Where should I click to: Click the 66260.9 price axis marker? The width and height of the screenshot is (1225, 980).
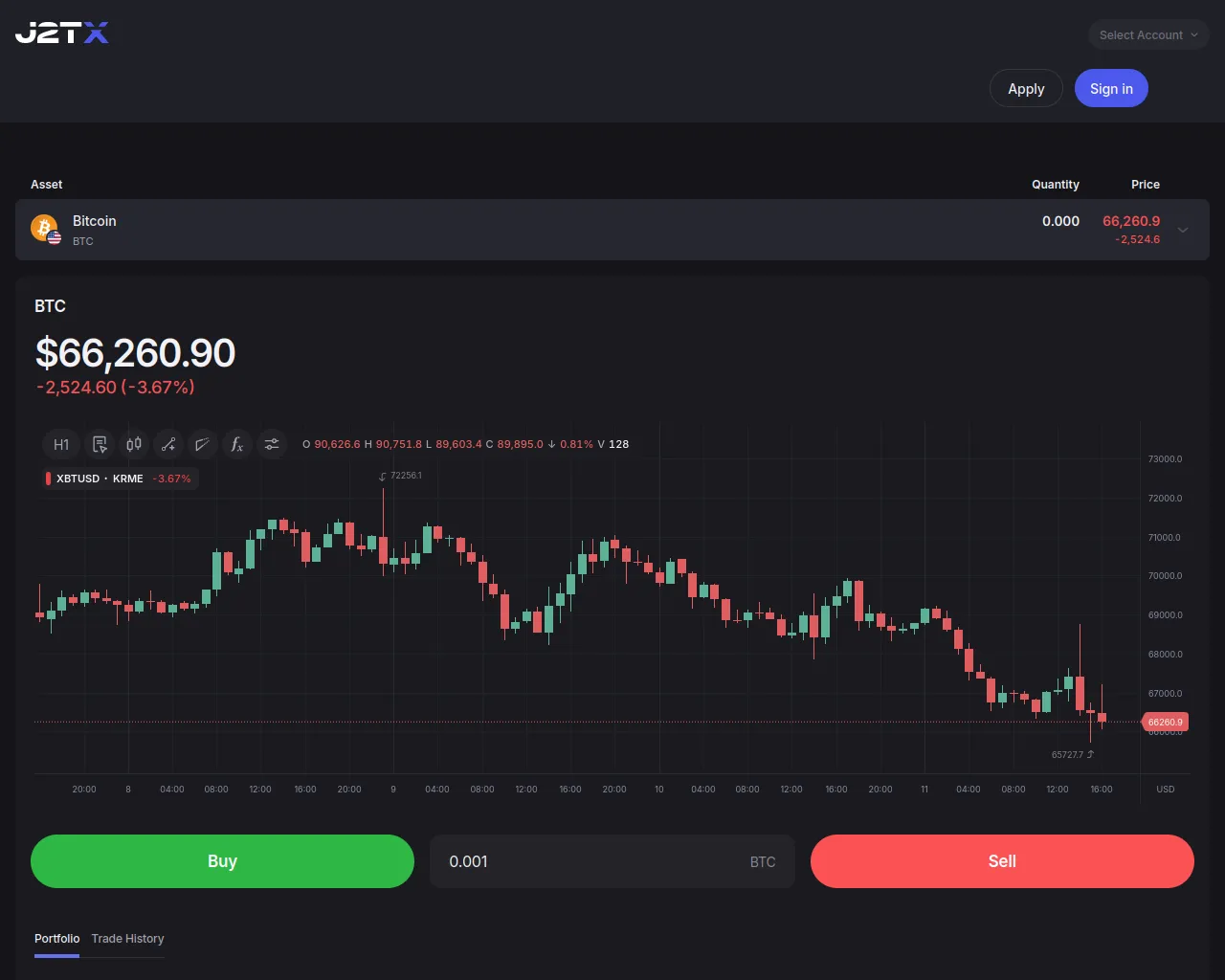click(1165, 723)
